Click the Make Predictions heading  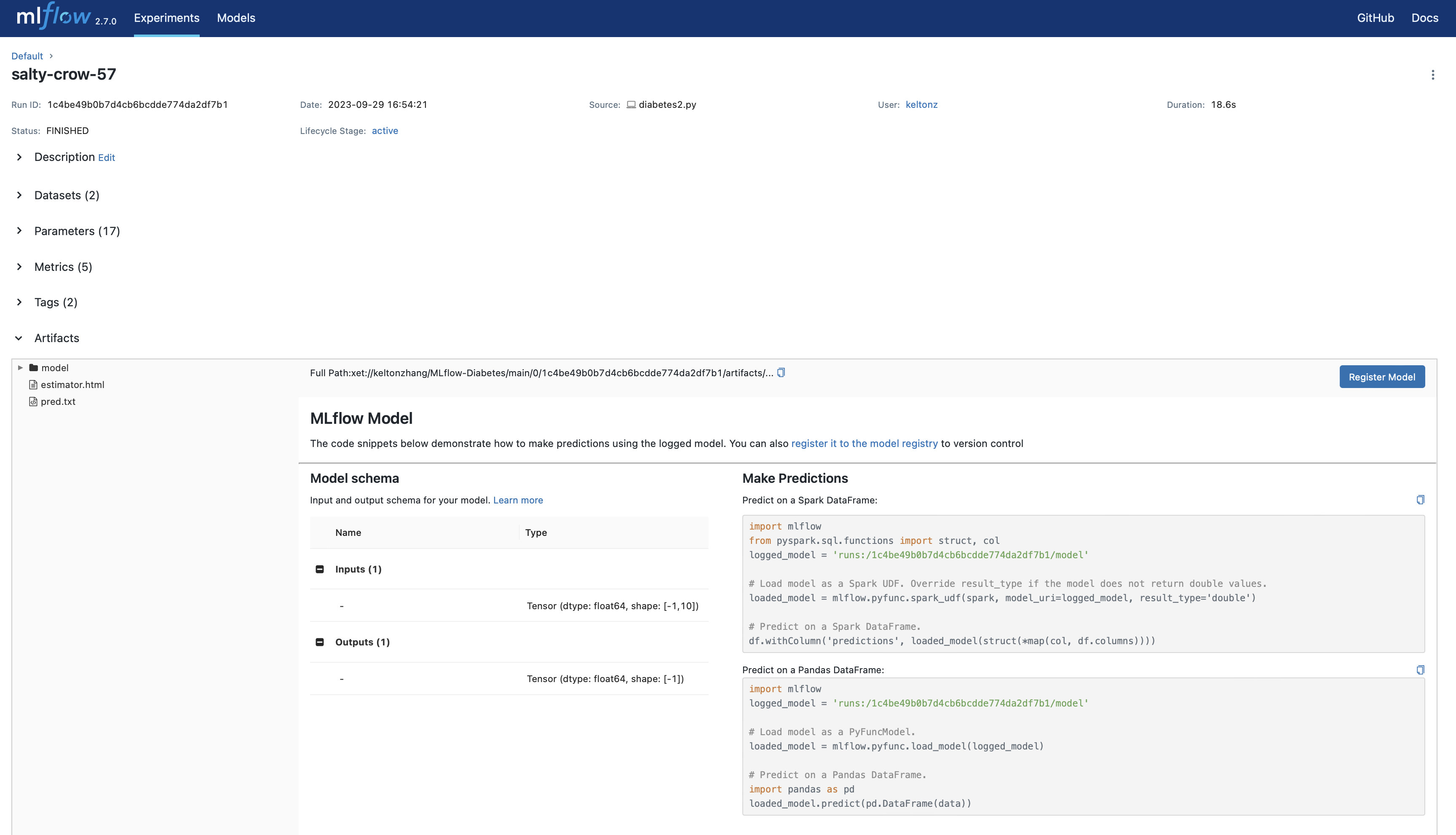795,478
